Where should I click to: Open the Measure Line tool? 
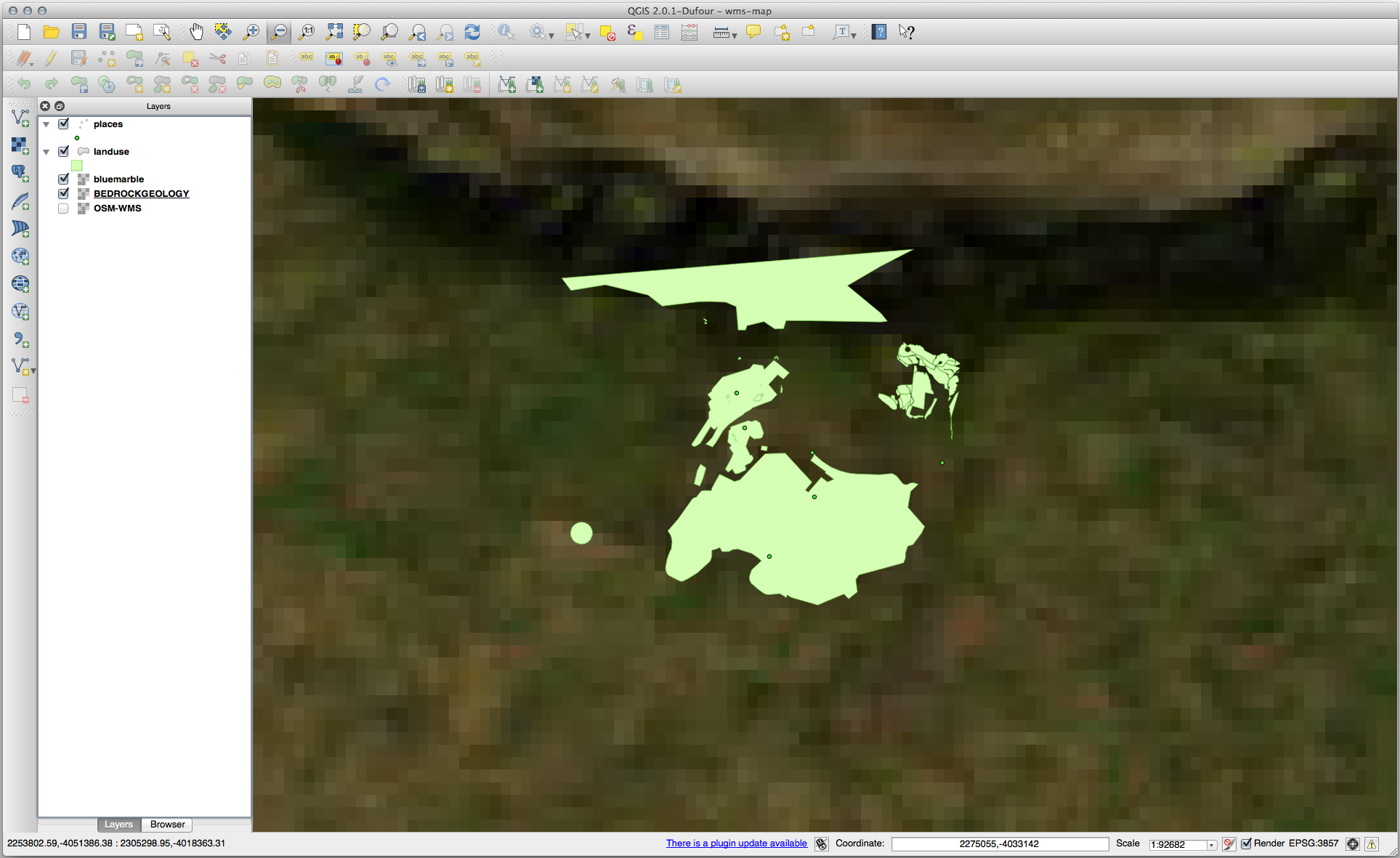(x=720, y=31)
